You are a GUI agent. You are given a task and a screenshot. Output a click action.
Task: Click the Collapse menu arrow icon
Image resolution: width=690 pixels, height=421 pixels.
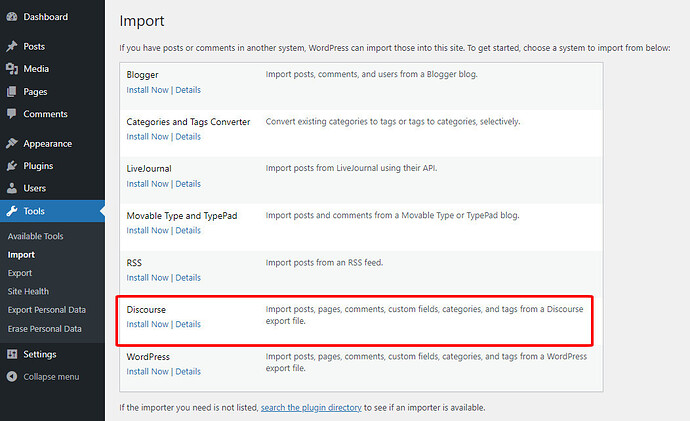[12, 377]
